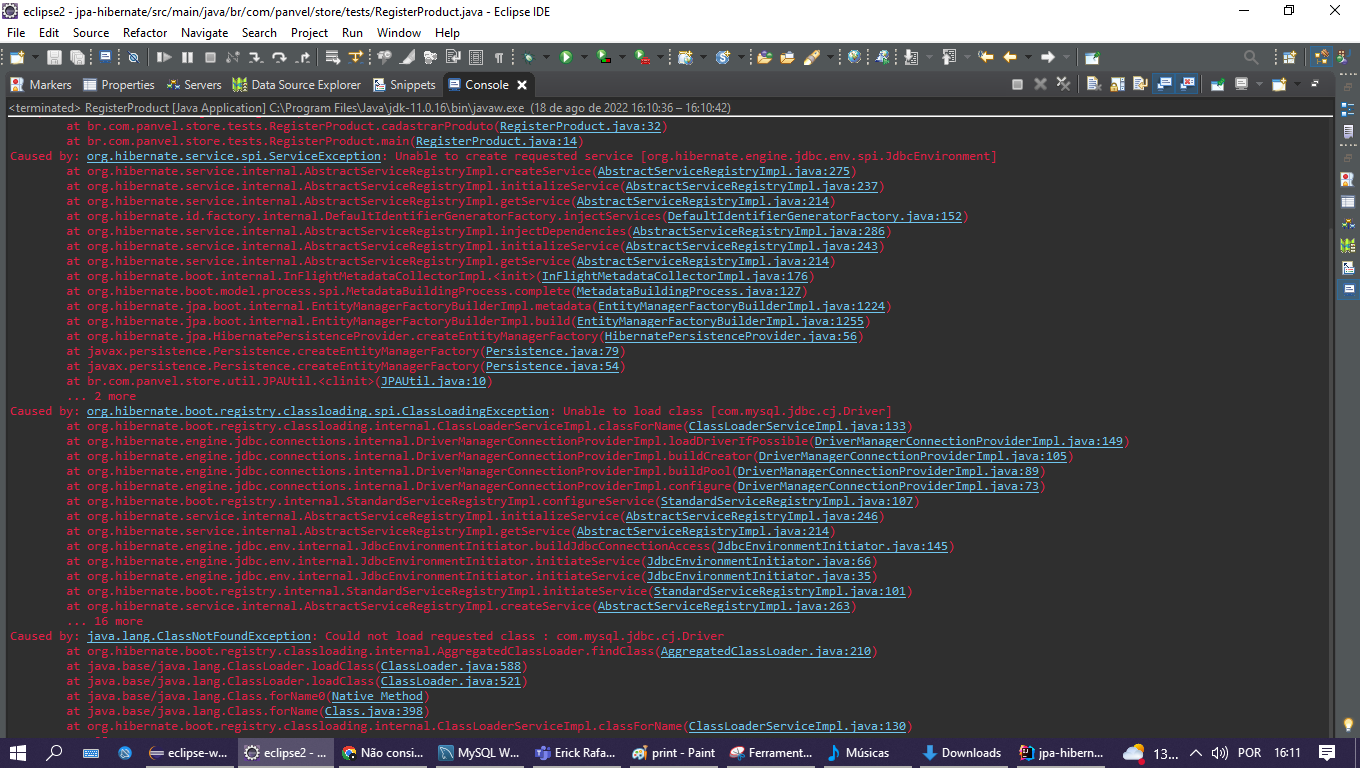Screen dimensions: 1360x768
Task: Open the Coverage dropdown arrow
Action: [622, 57]
